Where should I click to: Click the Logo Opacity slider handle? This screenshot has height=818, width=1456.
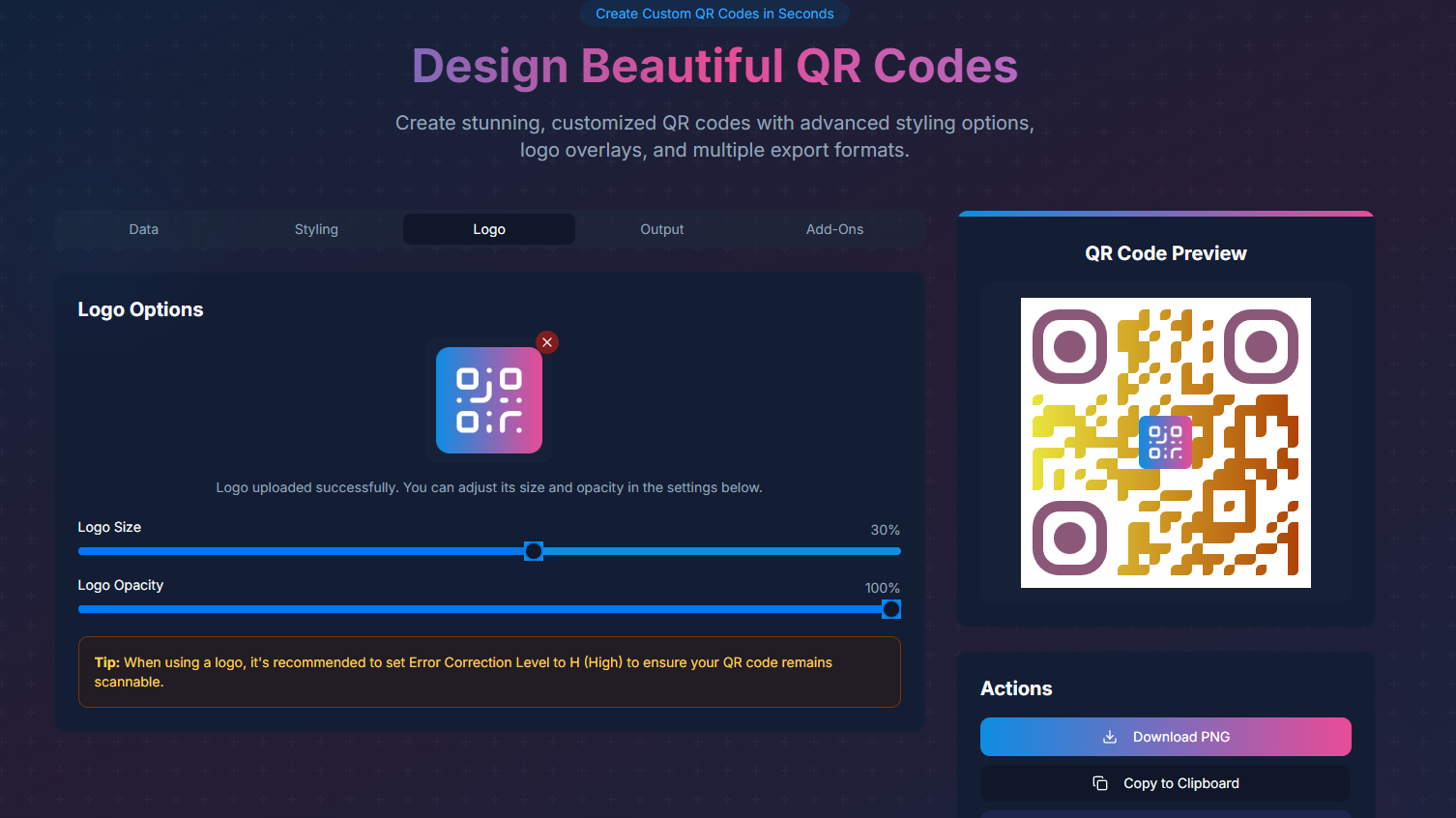point(891,609)
